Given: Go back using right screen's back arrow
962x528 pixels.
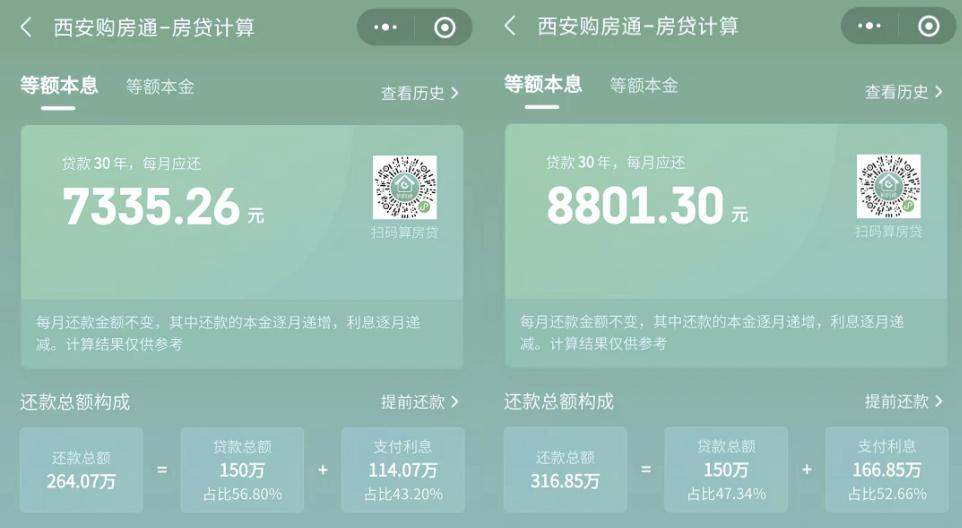Looking at the screenshot, I should click(509, 26).
